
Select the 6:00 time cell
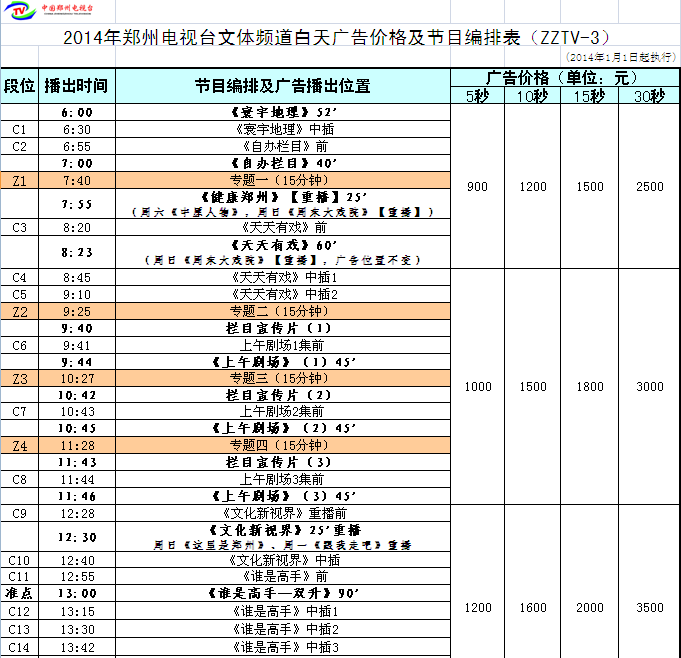point(77,112)
